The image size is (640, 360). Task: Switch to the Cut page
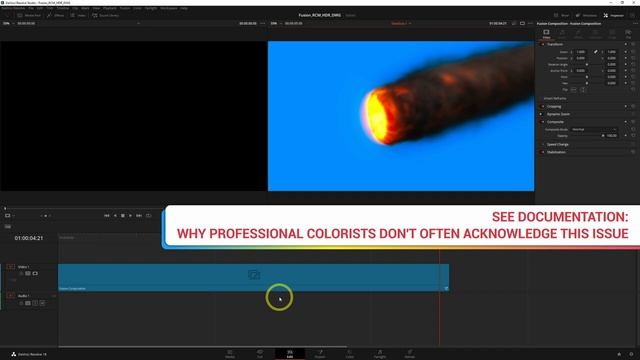coord(260,354)
